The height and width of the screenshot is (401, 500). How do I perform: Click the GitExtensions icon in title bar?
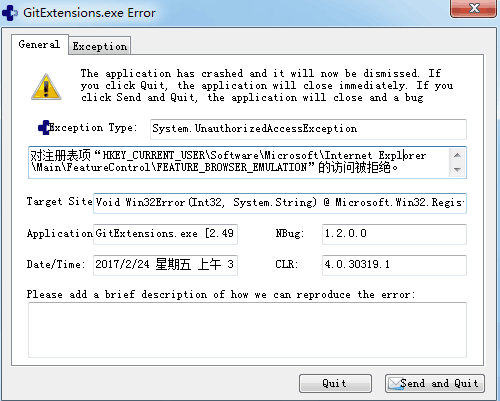(10, 13)
